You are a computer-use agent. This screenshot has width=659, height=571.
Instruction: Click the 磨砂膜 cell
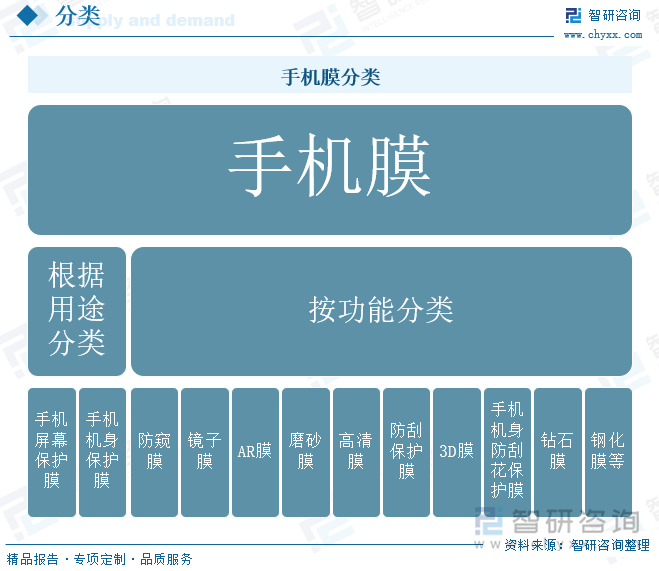pos(306,452)
